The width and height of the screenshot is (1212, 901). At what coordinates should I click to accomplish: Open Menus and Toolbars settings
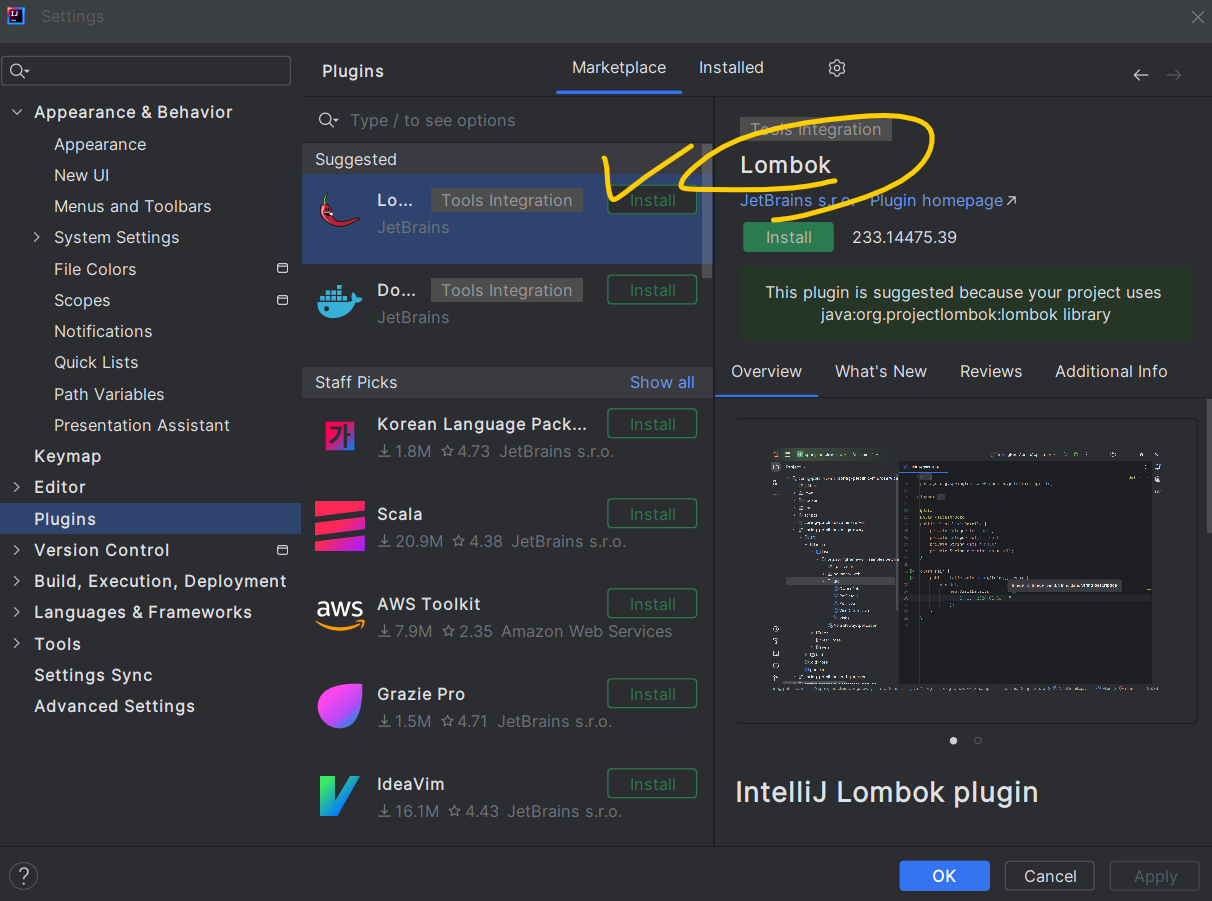click(x=133, y=206)
